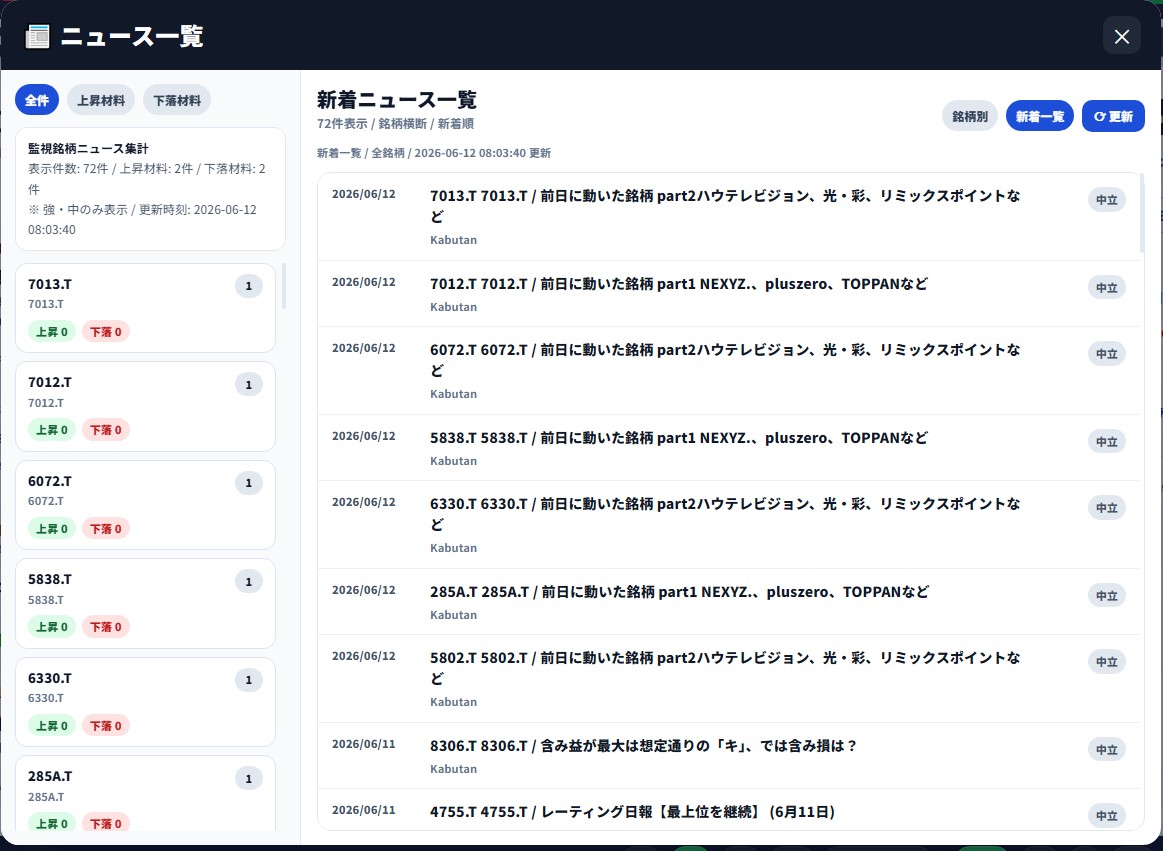Click 上昇 0 badge on 7013.T card
1163x851 pixels.
pyautogui.click(x=52, y=332)
